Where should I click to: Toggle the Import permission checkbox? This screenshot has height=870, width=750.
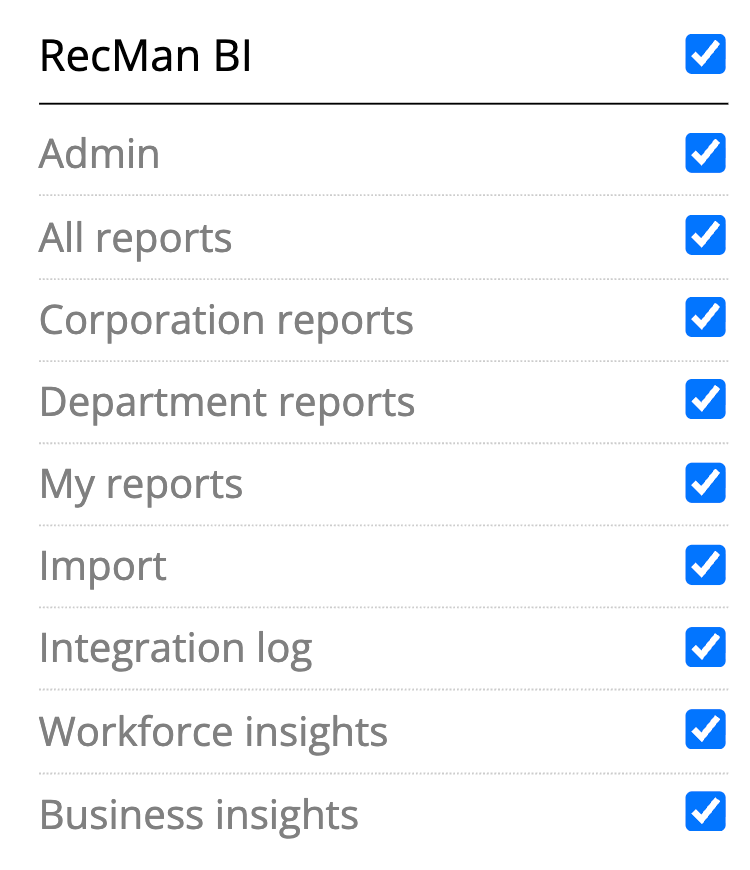[705, 564]
